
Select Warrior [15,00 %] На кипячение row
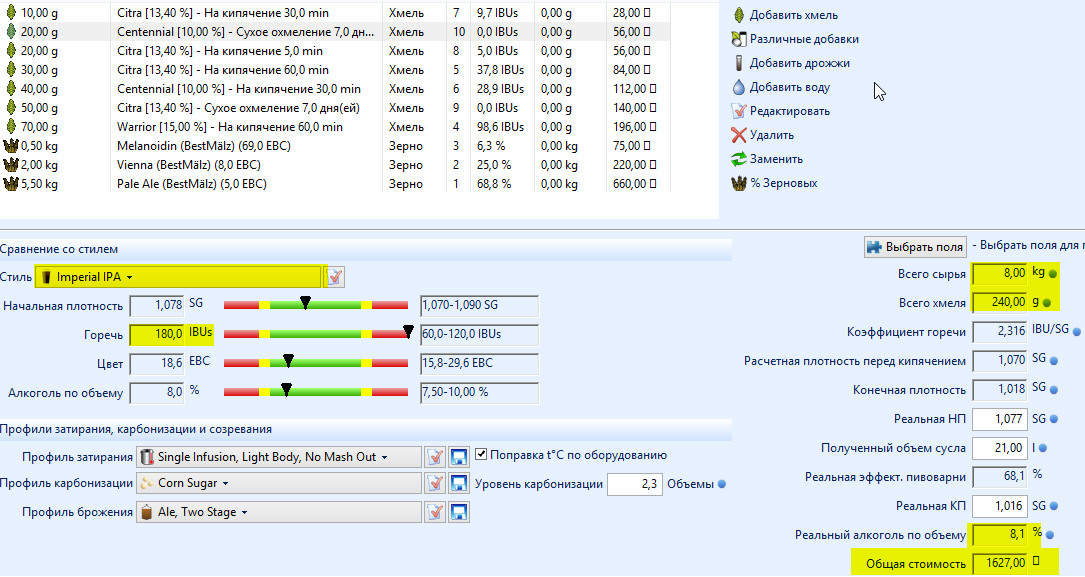(x=335, y=127)
